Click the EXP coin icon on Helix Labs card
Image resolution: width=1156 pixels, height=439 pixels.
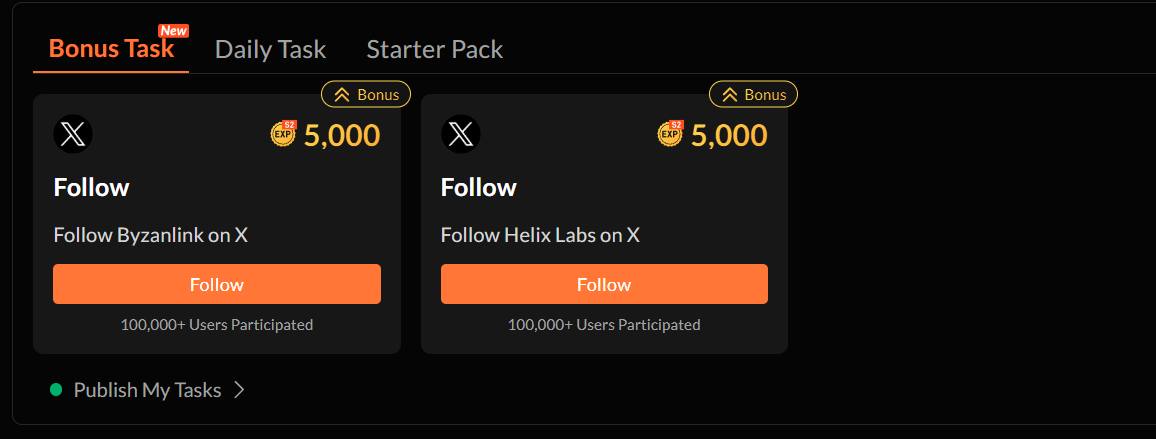click(671, 134)
